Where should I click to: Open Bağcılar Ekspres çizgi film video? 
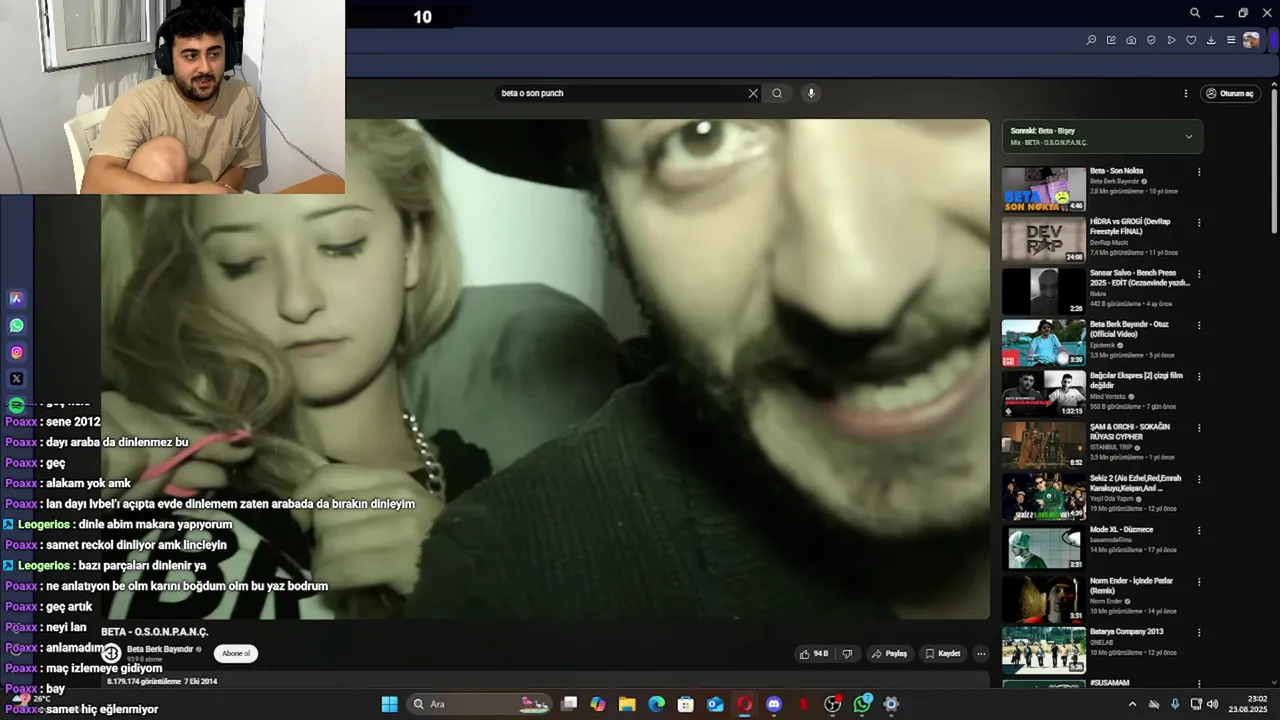pyautogui.click(x=1043, y=394)
